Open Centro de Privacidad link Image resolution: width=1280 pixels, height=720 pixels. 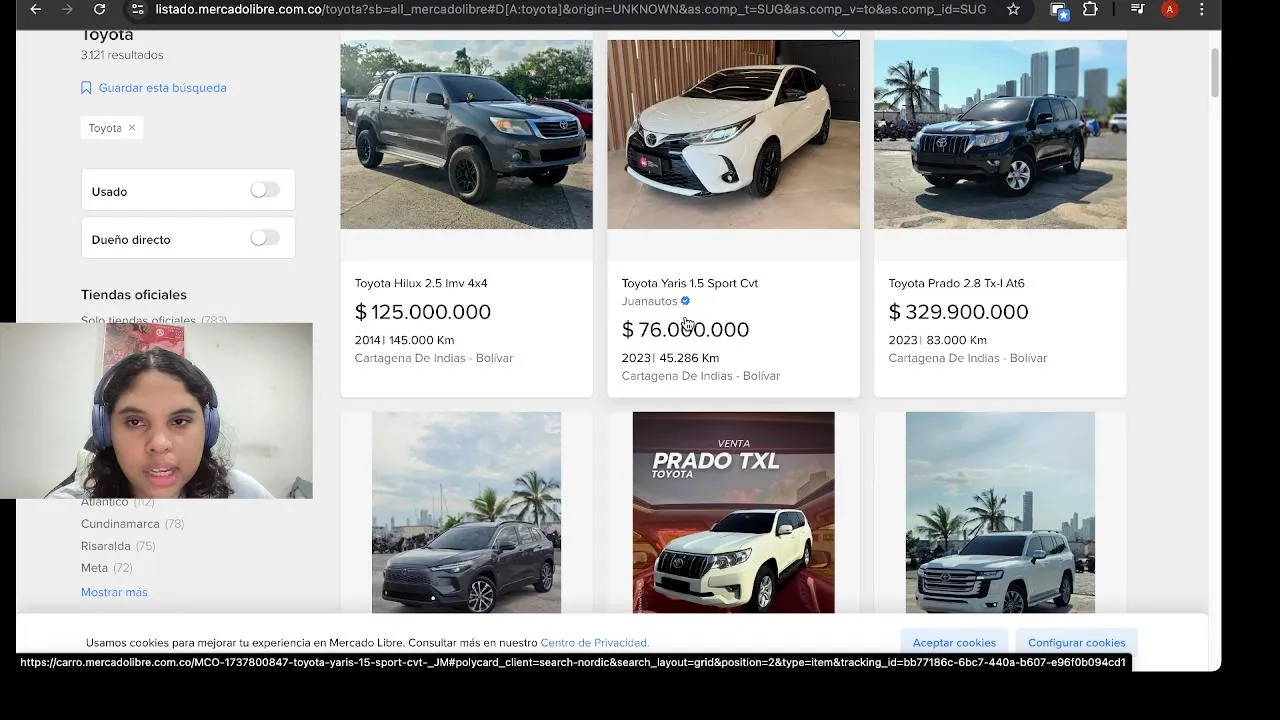coord(594,643)
